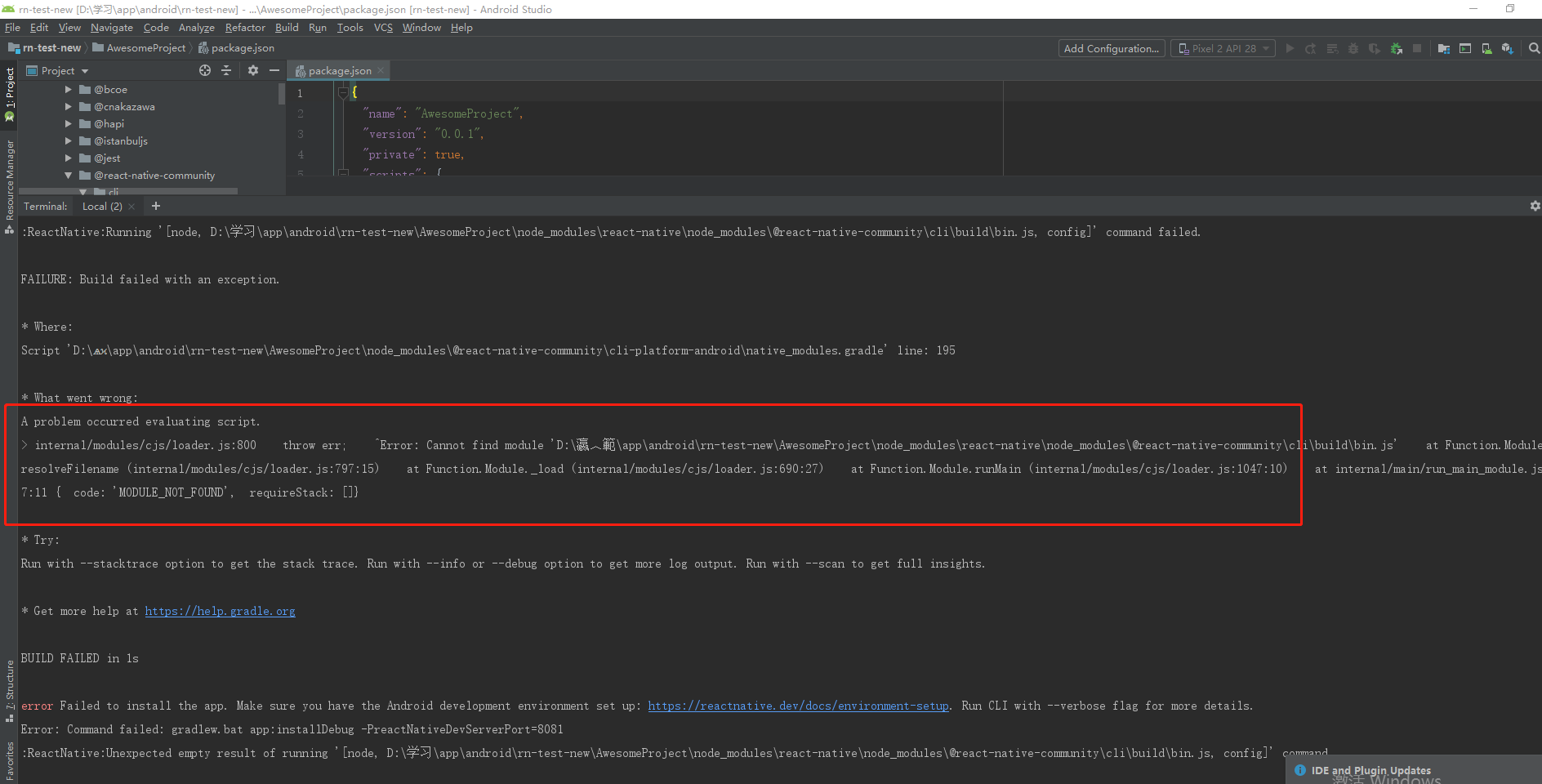Toggle the 1: Project side tool window

[x=9, y=94]
